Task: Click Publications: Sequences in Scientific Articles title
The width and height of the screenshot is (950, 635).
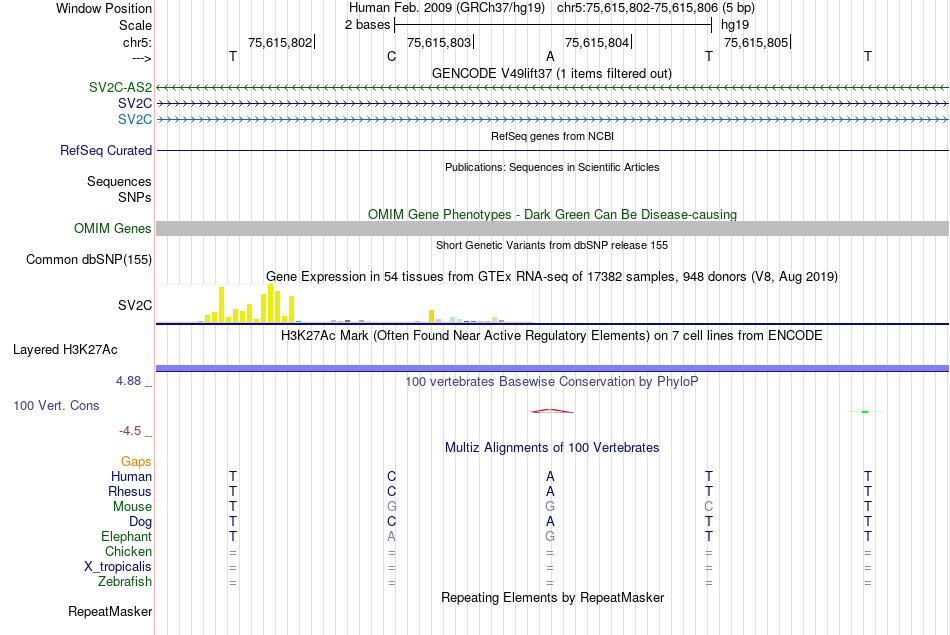Action: pyautogui.click(x=552, y=167)
